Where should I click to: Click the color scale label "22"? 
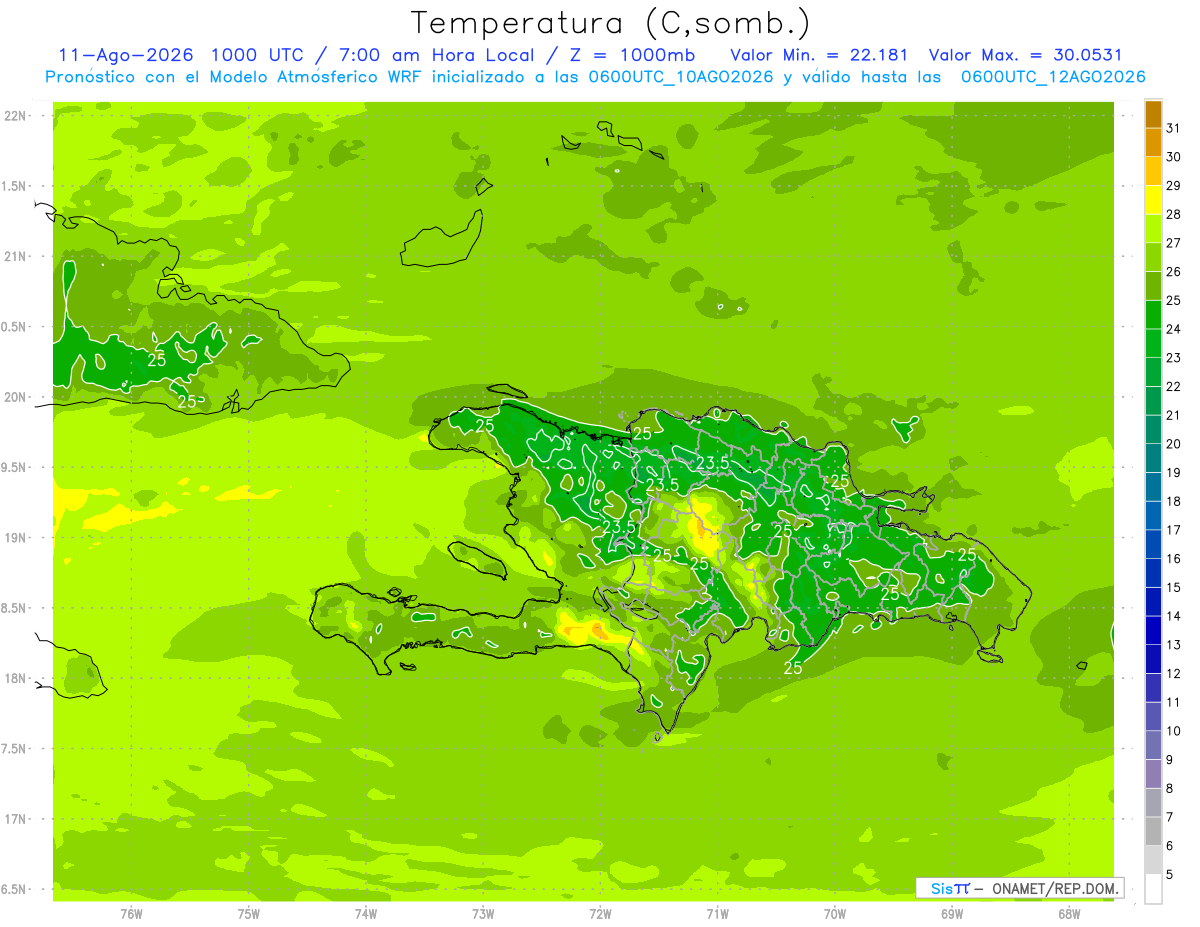click(1174, 387)
